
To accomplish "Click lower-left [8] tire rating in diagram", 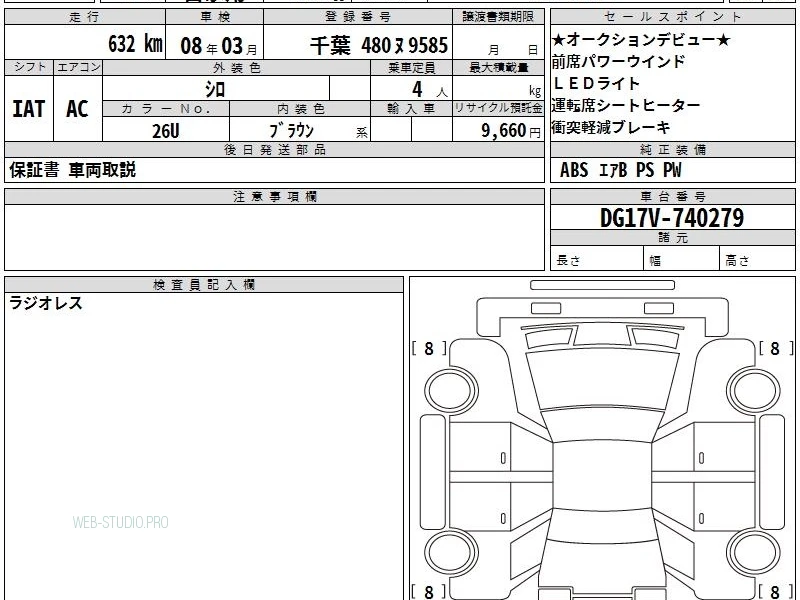I will (429, 592).
